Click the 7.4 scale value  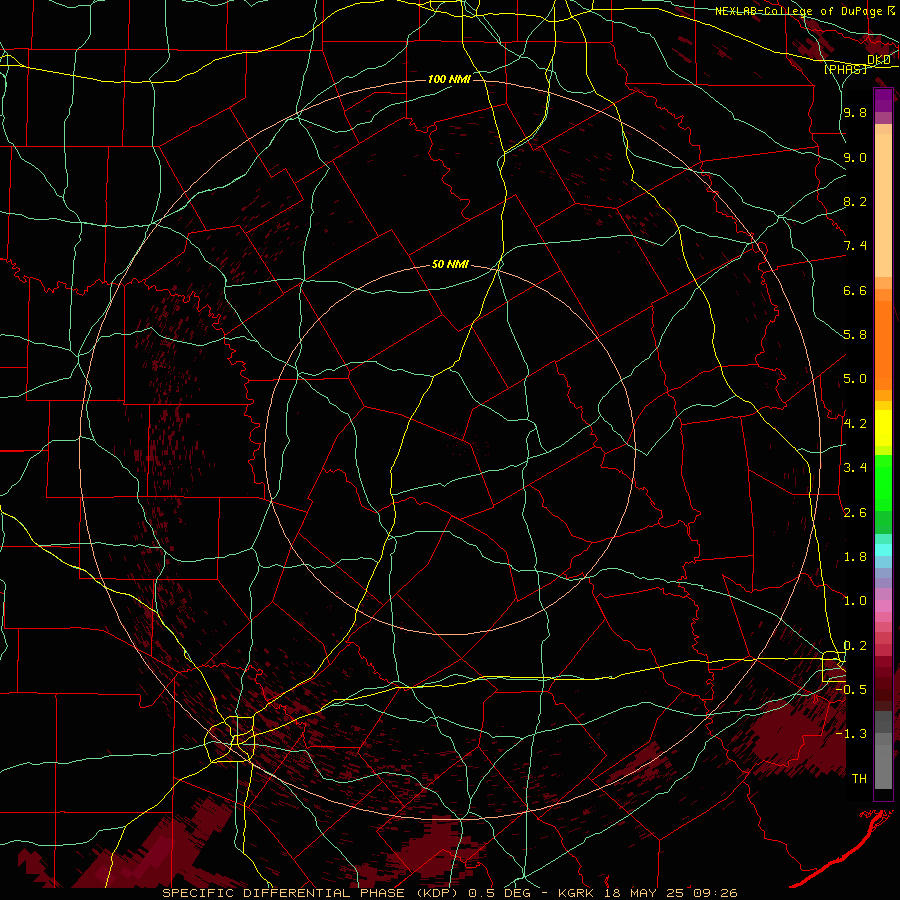click(x=855, y=246)
